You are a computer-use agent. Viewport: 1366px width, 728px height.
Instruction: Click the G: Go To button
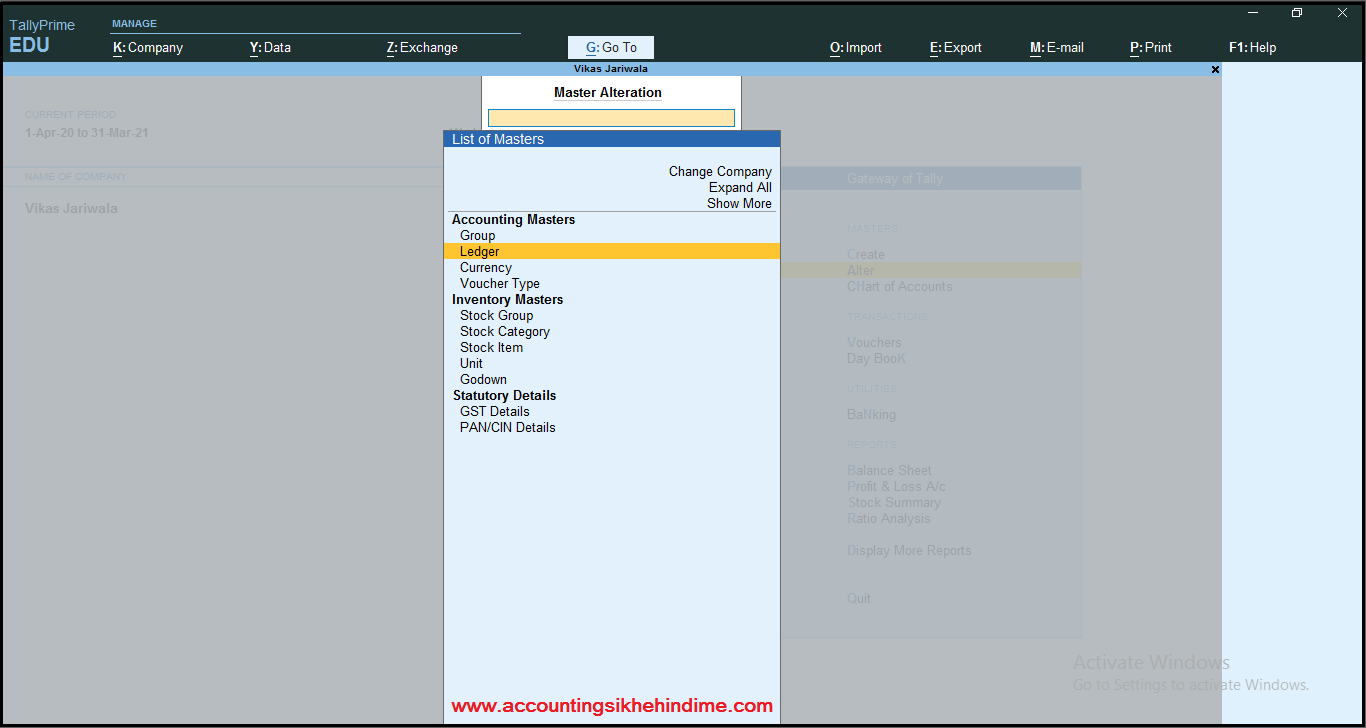click(611, 47)
